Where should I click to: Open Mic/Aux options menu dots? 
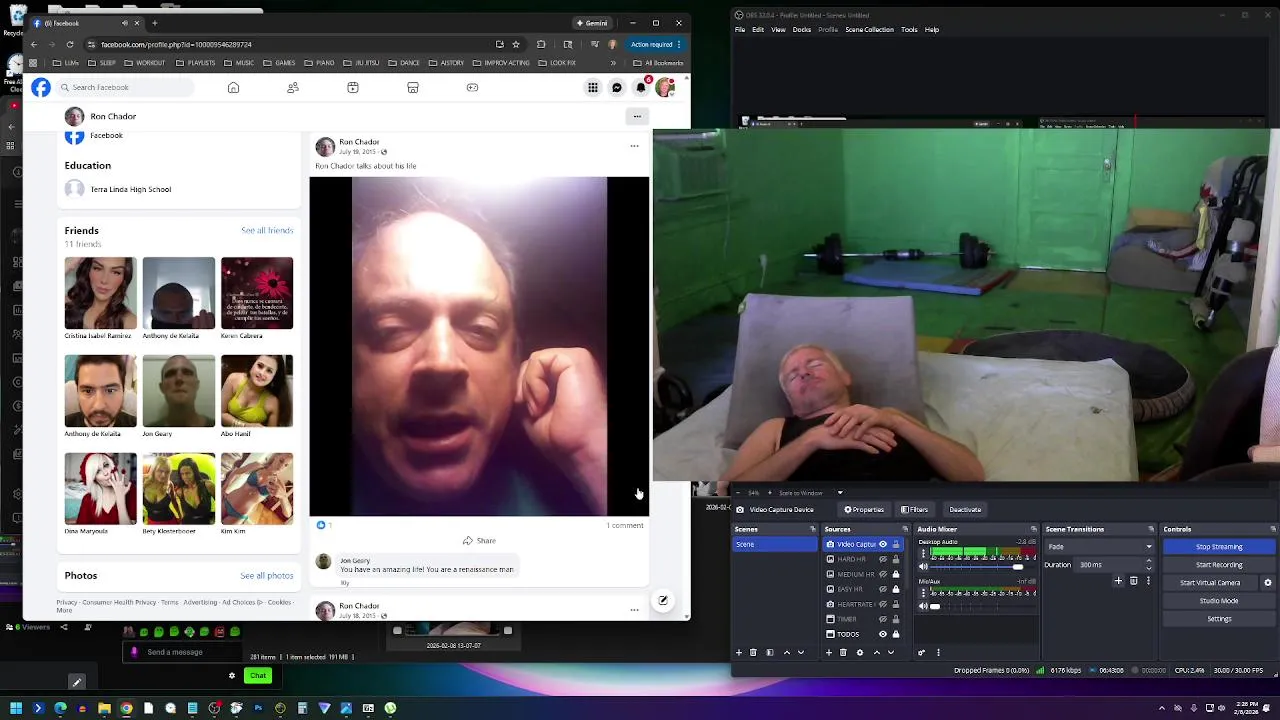(923, 593)
